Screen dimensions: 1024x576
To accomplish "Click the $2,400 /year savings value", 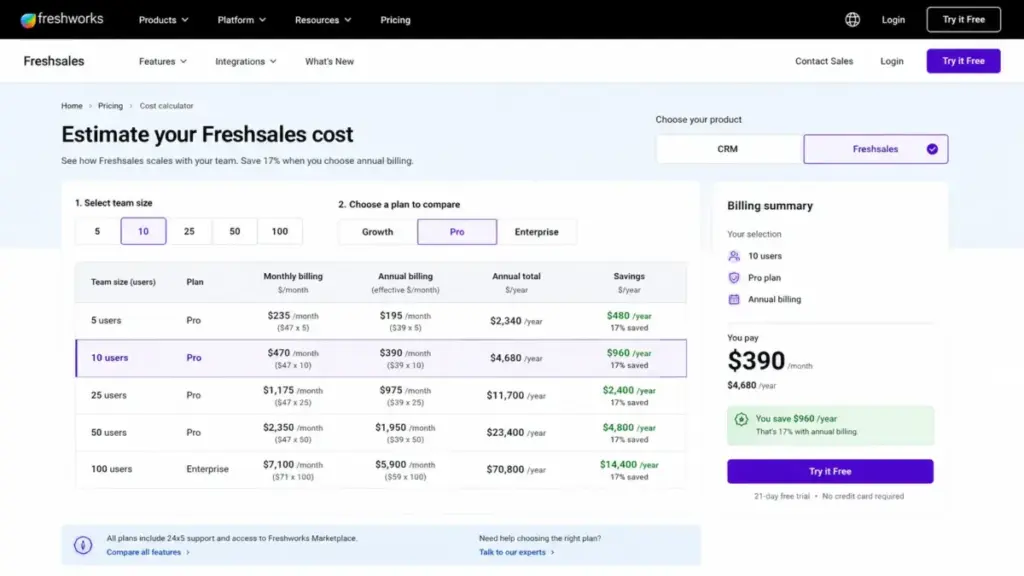I will (629, 391).
